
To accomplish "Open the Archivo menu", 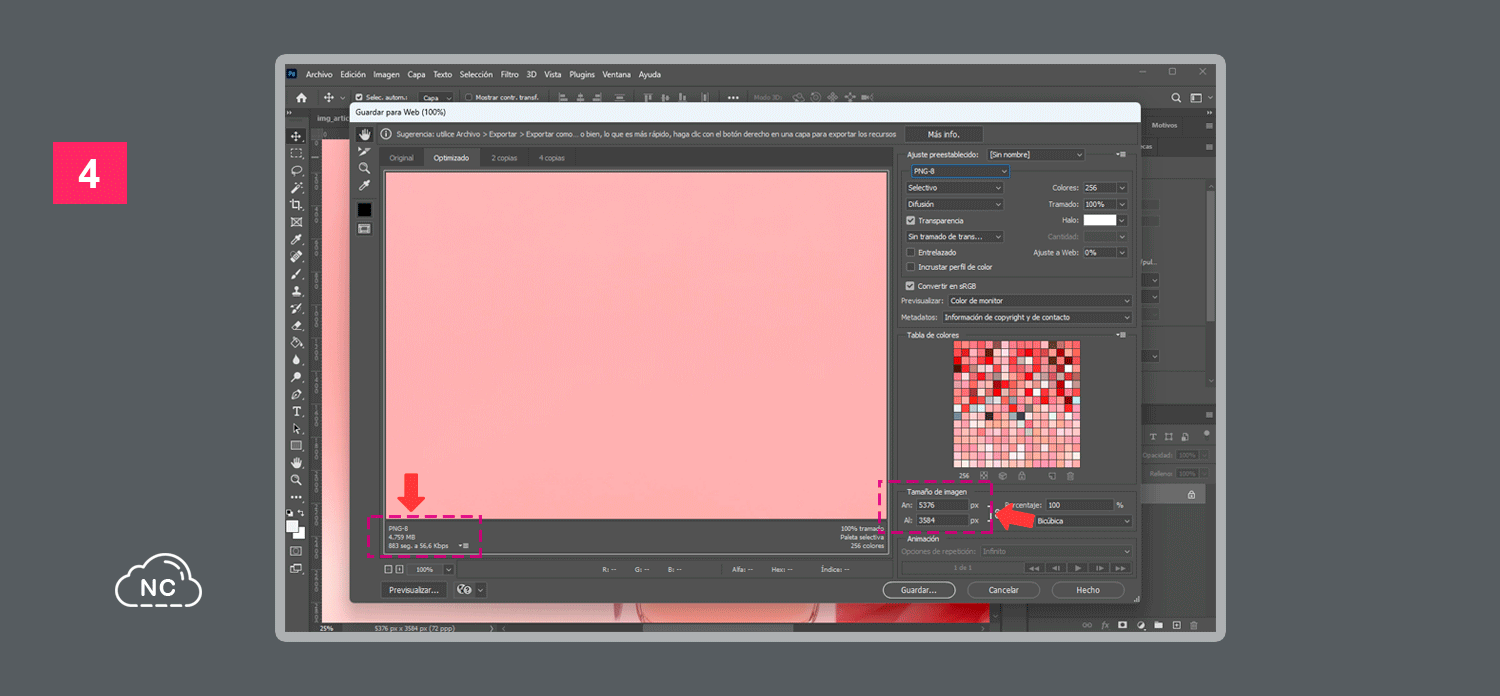I will click(x=319, y=74).
